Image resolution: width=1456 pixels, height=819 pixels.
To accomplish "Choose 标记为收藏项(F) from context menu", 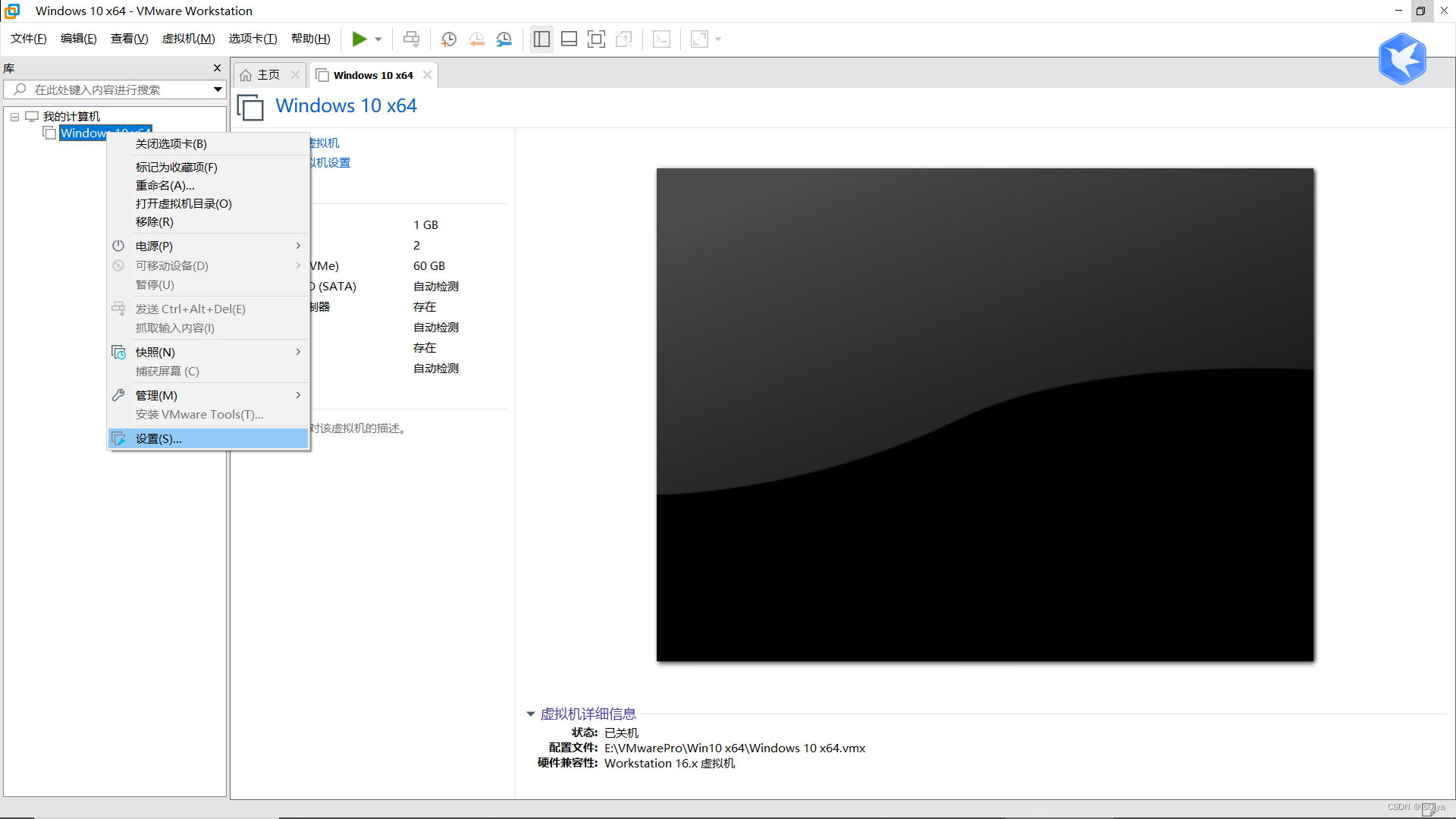I will (209, 168).
